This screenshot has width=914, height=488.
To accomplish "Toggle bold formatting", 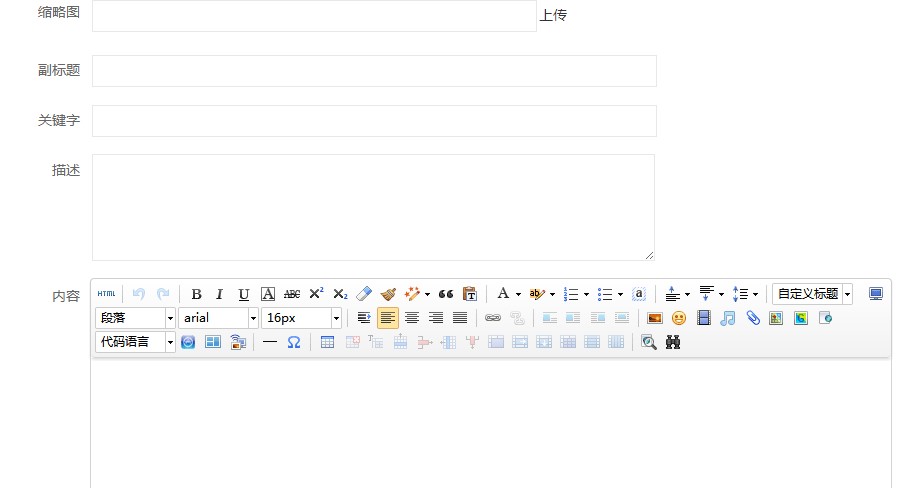I will 196,294.
